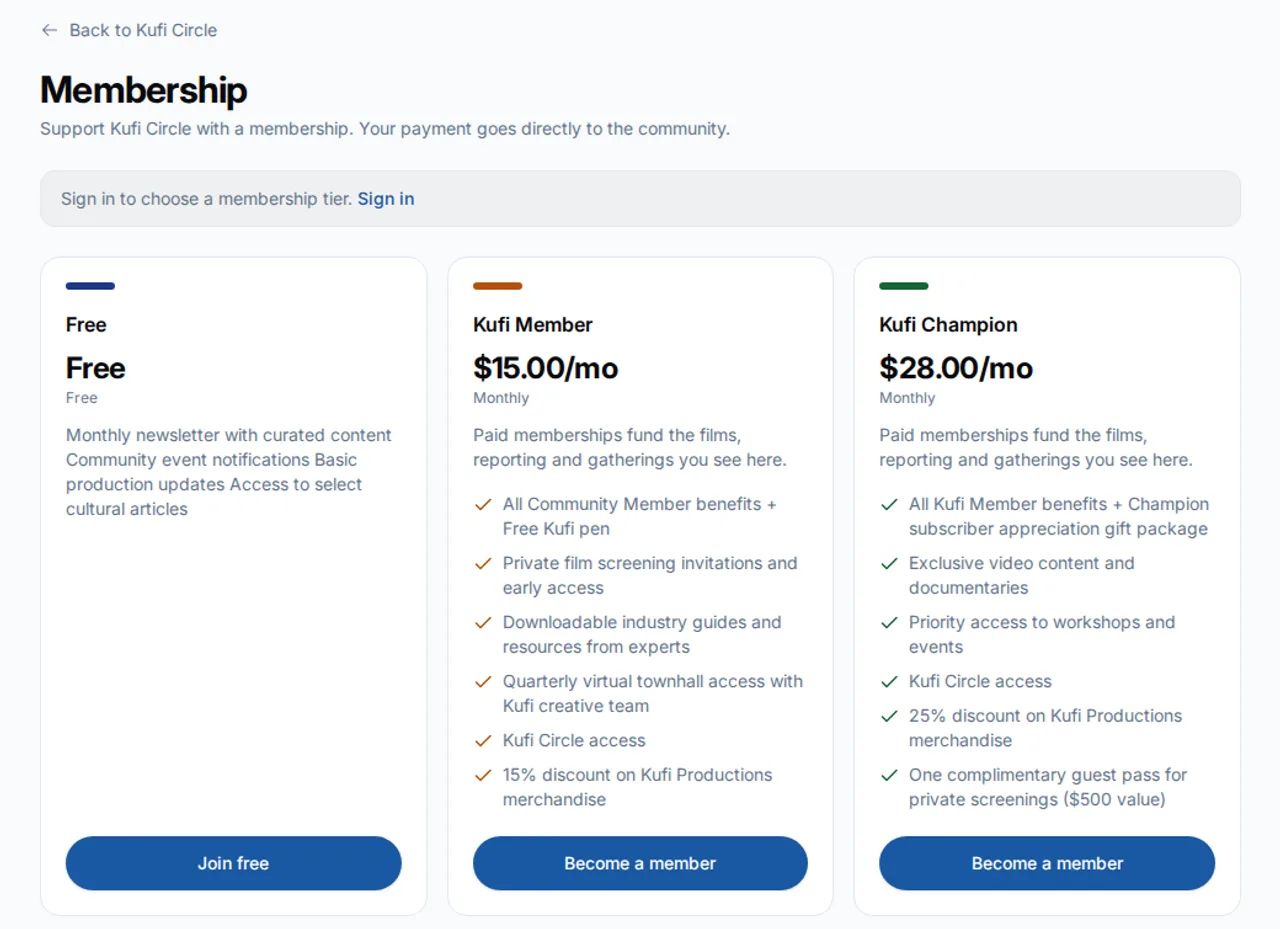
Task: Click checkmark beside complimentary guest pass benefit
Action: pos(889,775)
